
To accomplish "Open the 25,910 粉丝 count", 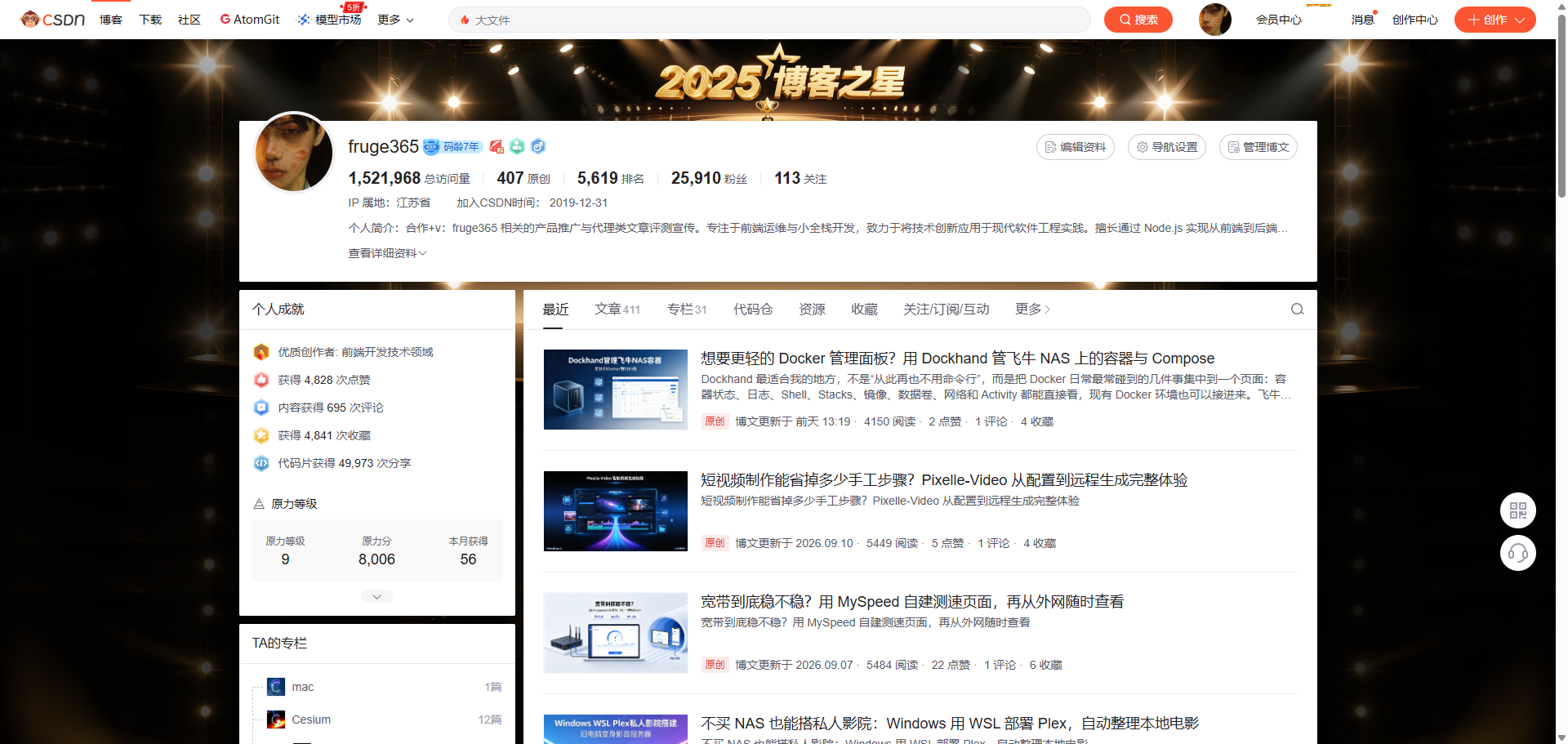I will click(709, 178).
